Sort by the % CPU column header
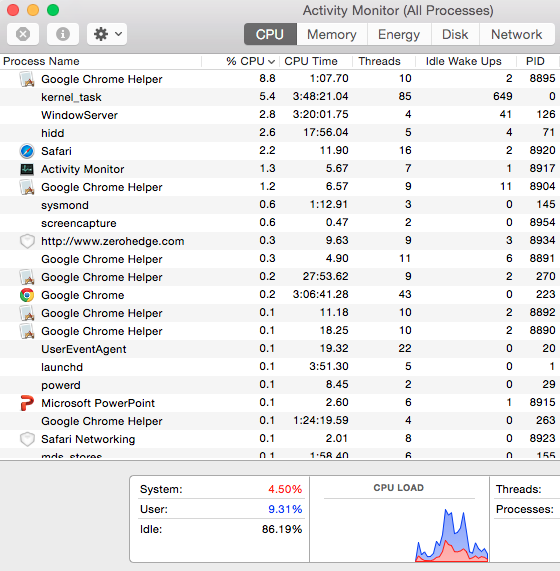The image size is (560, 571). click(241, 61)
